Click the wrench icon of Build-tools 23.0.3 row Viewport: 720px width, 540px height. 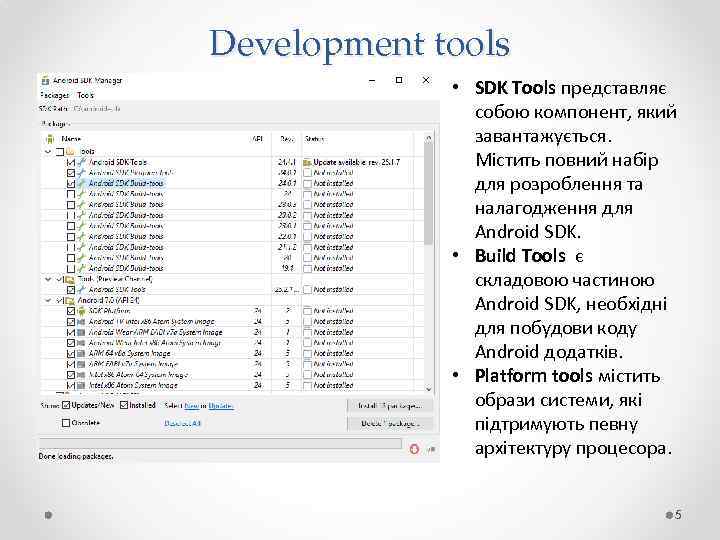pyautogui.click(x=82, y=204)
